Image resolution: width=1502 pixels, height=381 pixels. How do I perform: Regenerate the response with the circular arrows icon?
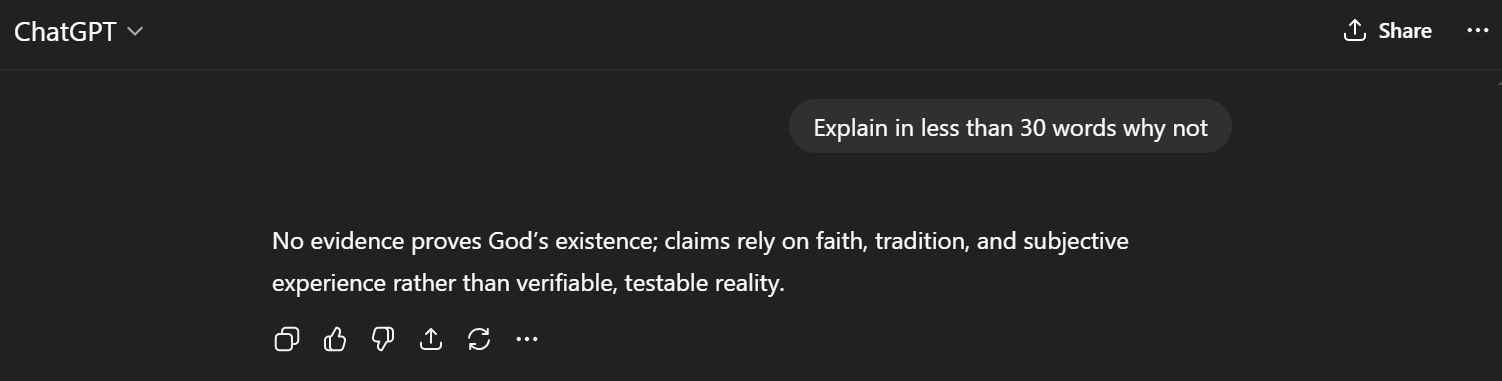(479, 340)
